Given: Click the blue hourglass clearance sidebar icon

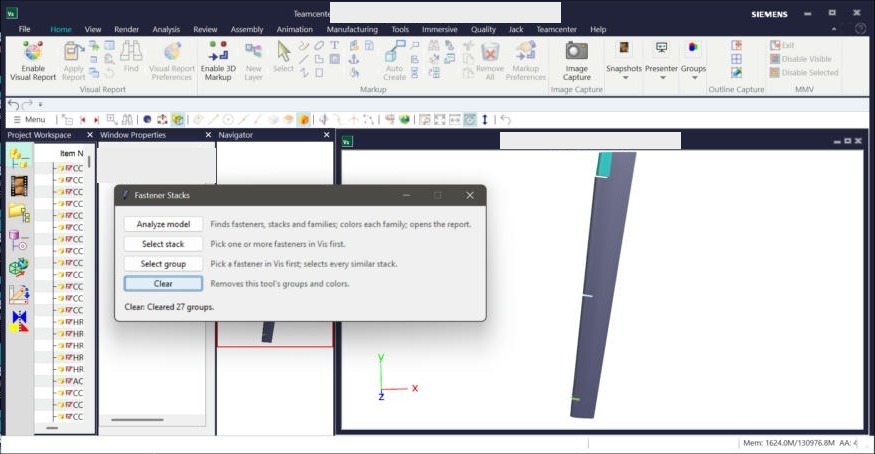Looking at the screenshot, I should tap(20, 321).
